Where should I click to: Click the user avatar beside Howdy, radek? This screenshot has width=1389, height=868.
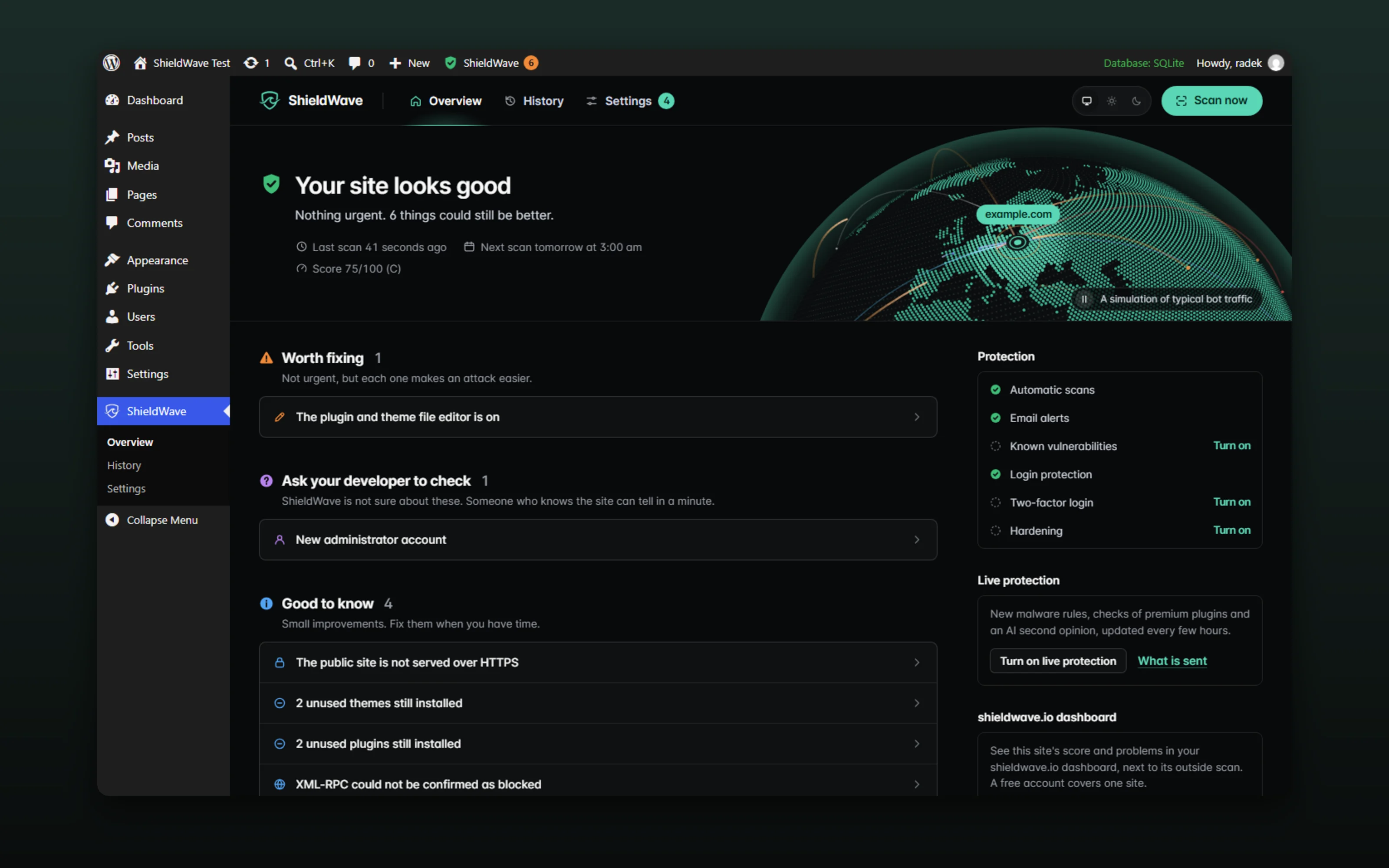[1275, 62]
